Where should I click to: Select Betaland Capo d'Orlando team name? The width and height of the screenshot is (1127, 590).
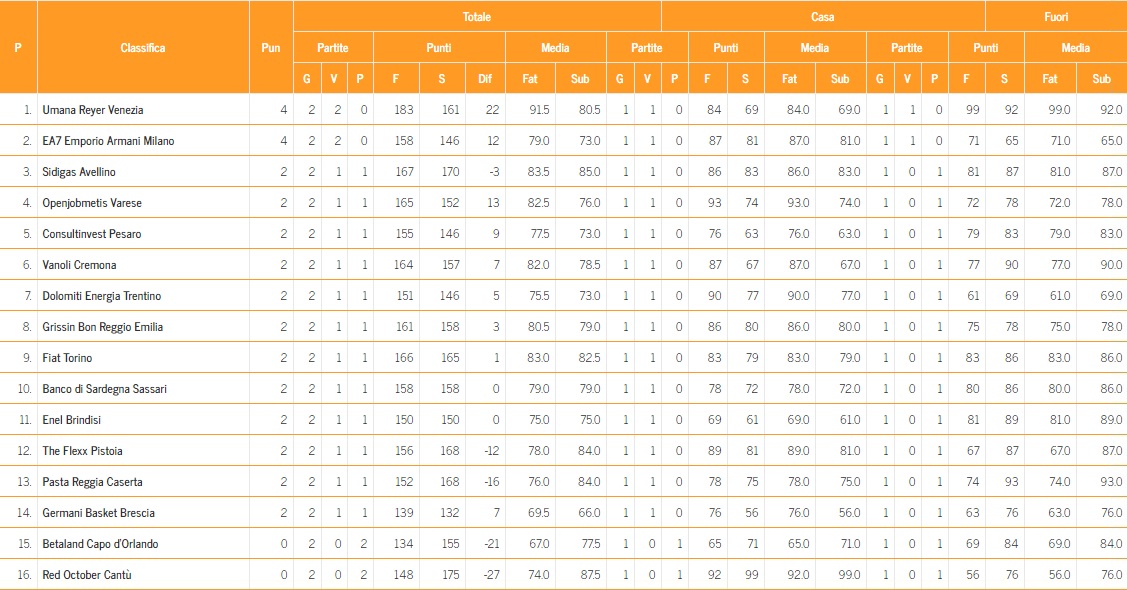coord(100,544)
